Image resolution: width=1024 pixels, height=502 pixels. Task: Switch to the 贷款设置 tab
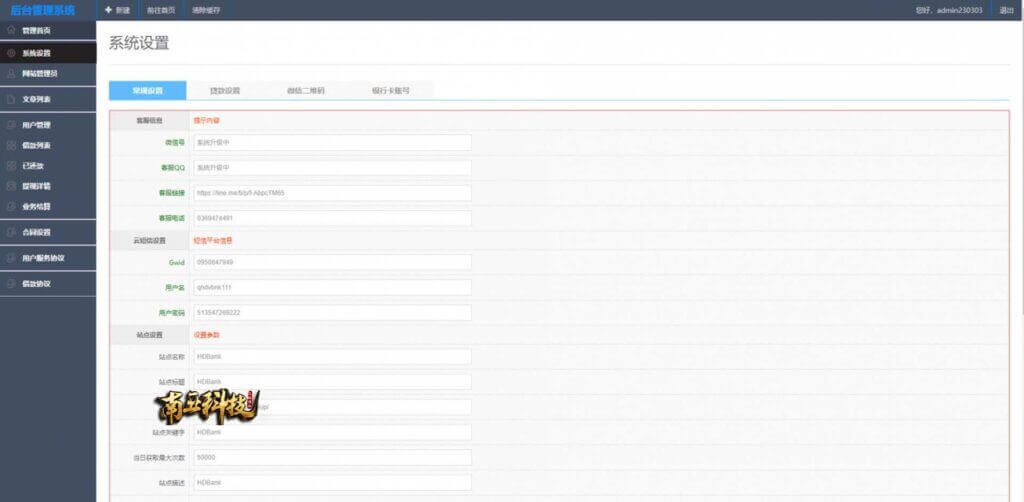(x=225, y=90)
